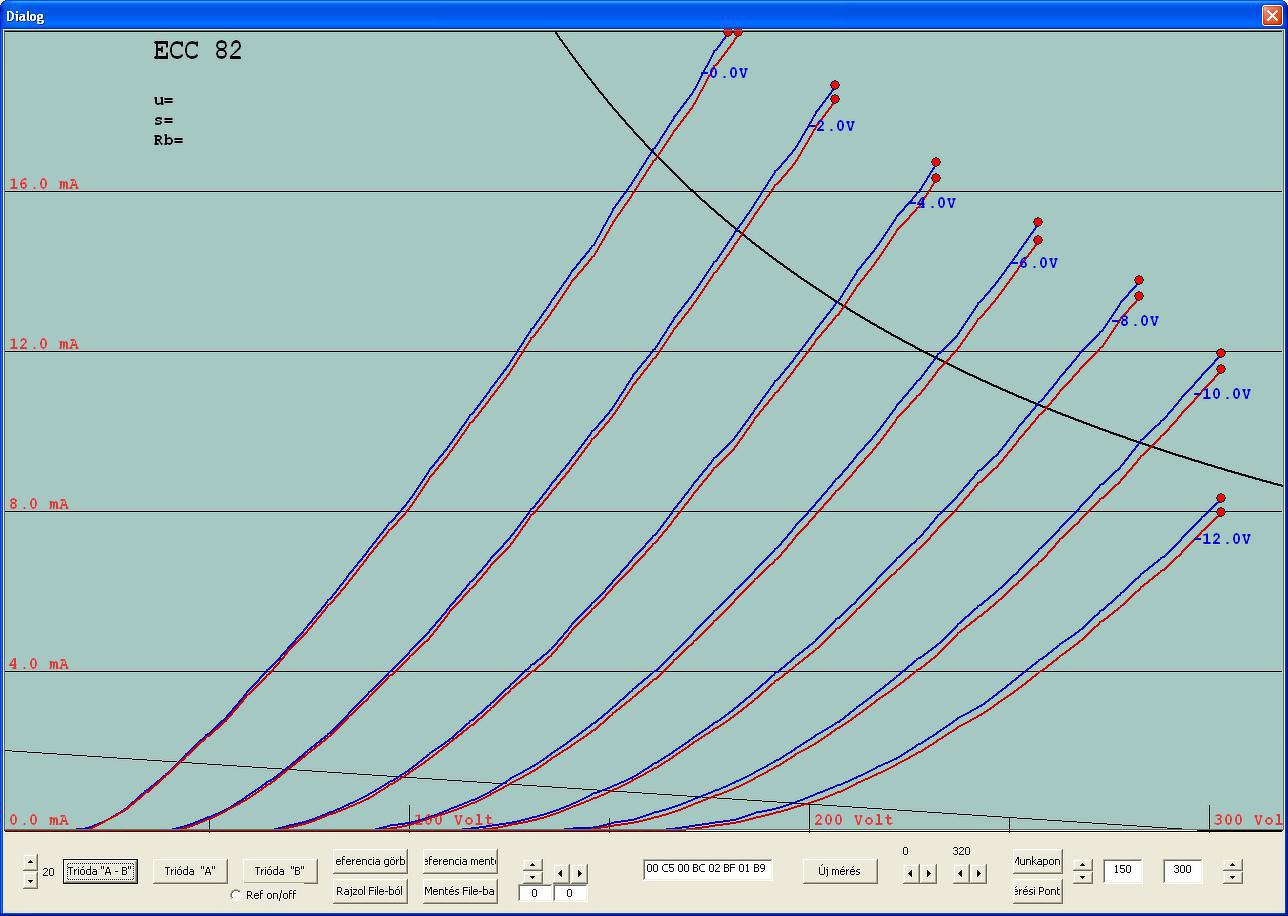Click into the 300 value field

click(x=1182, y=870)
